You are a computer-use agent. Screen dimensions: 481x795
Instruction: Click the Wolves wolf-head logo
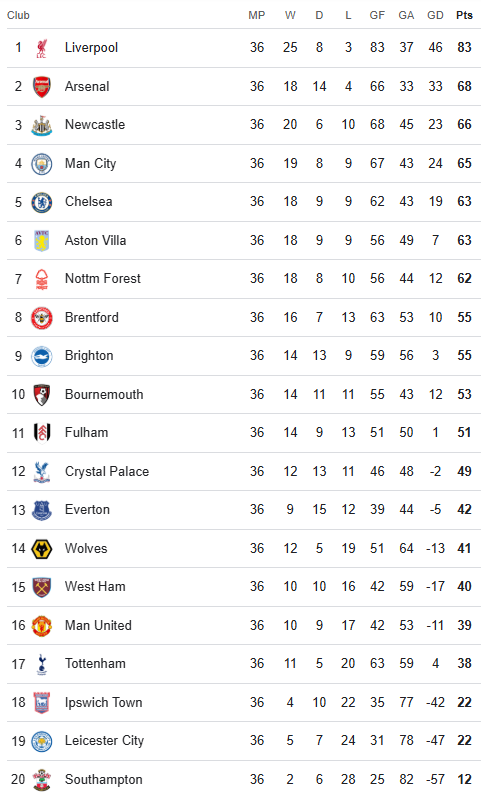coord(42,549)
